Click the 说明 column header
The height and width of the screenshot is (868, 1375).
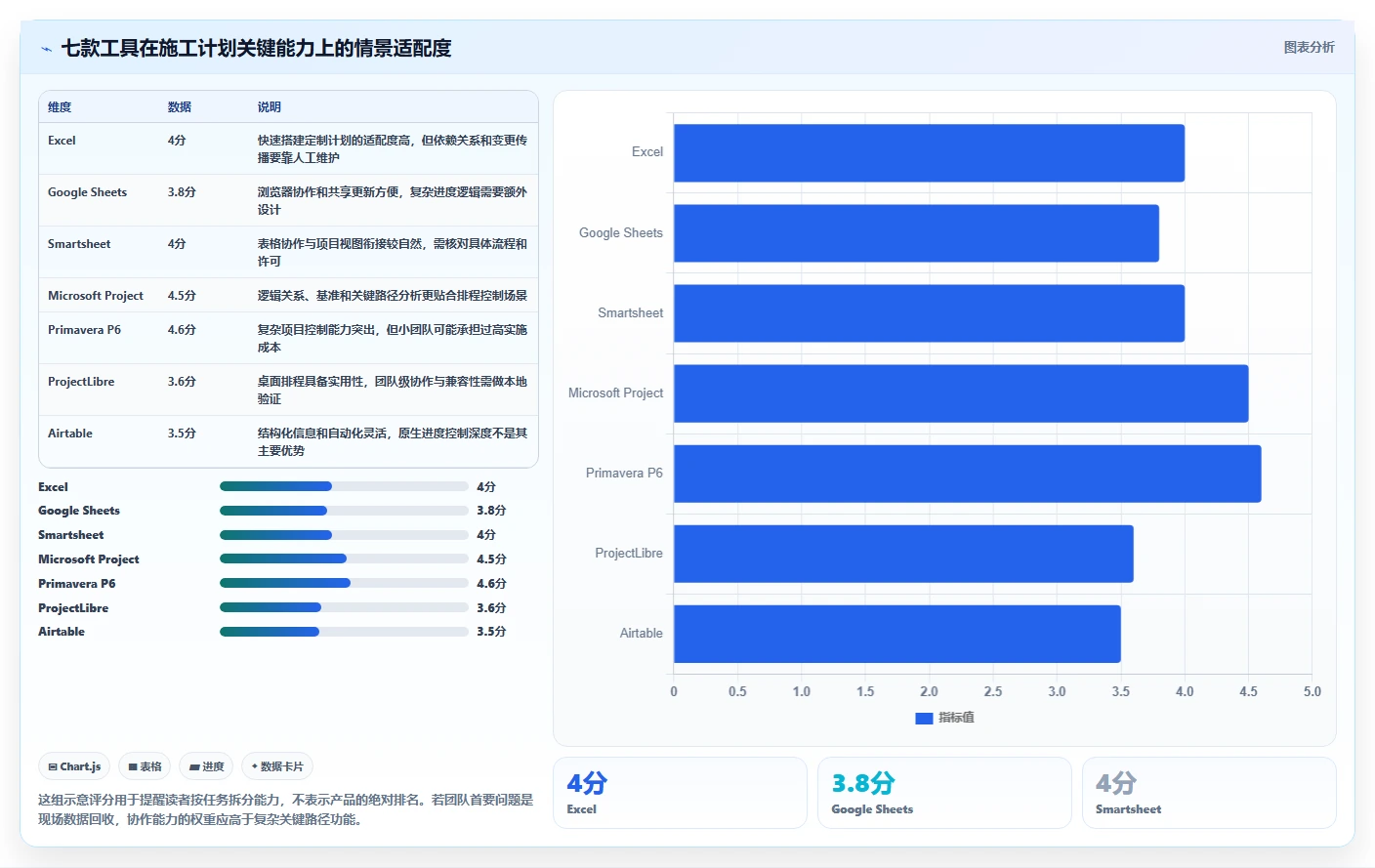(x=270, y=107)
